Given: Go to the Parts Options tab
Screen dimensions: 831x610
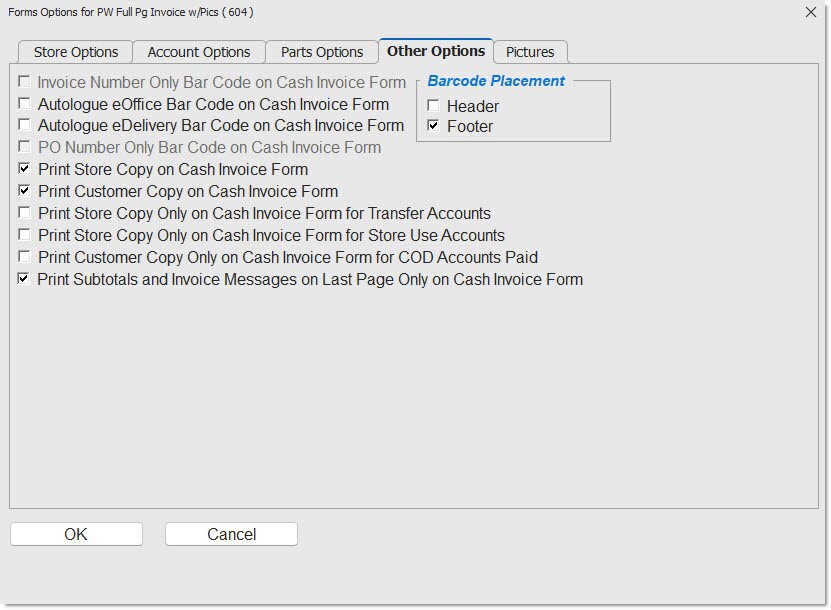Looking at the screenshot, I should point(322,52).
